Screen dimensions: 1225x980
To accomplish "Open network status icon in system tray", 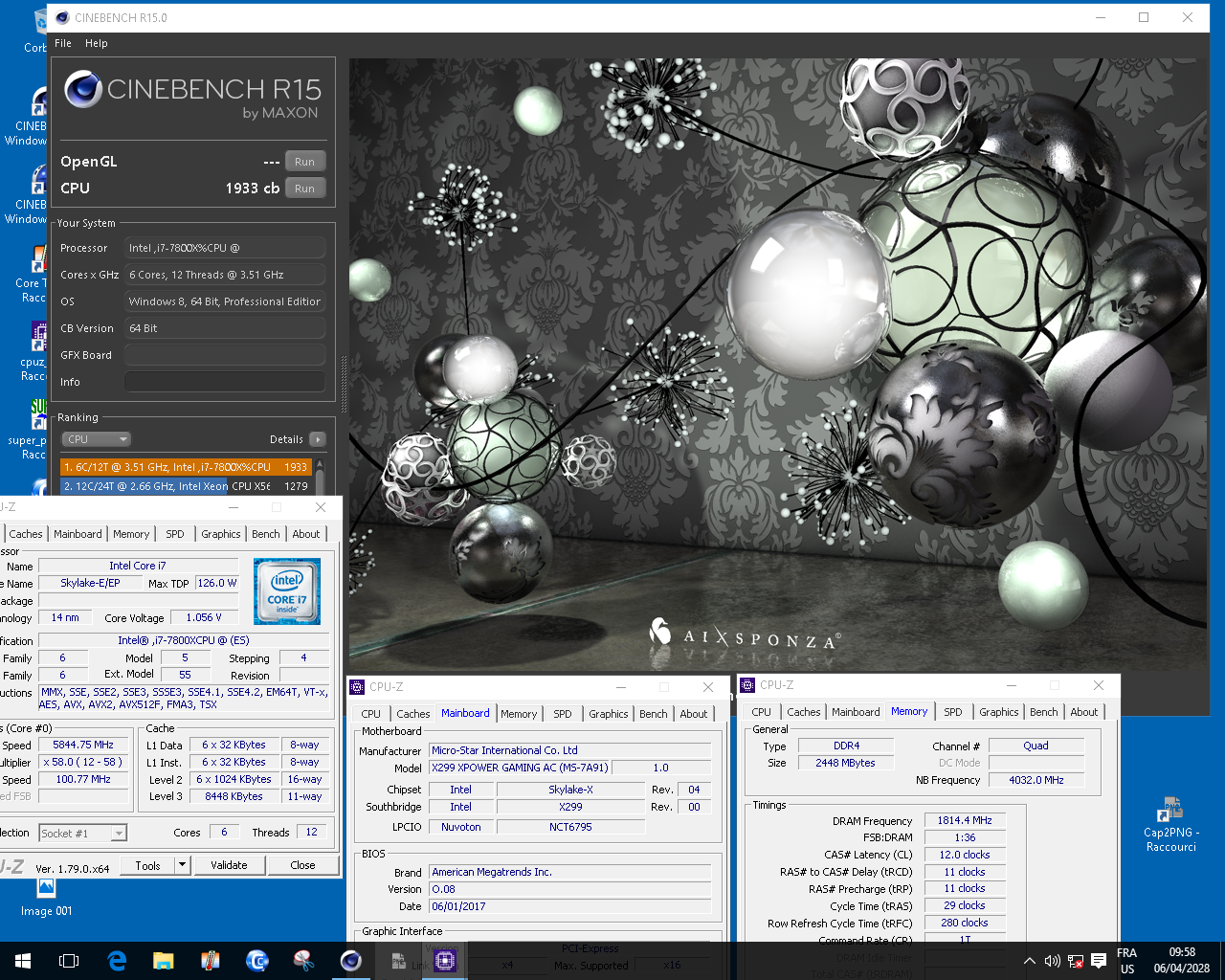I will [1075, 961].
